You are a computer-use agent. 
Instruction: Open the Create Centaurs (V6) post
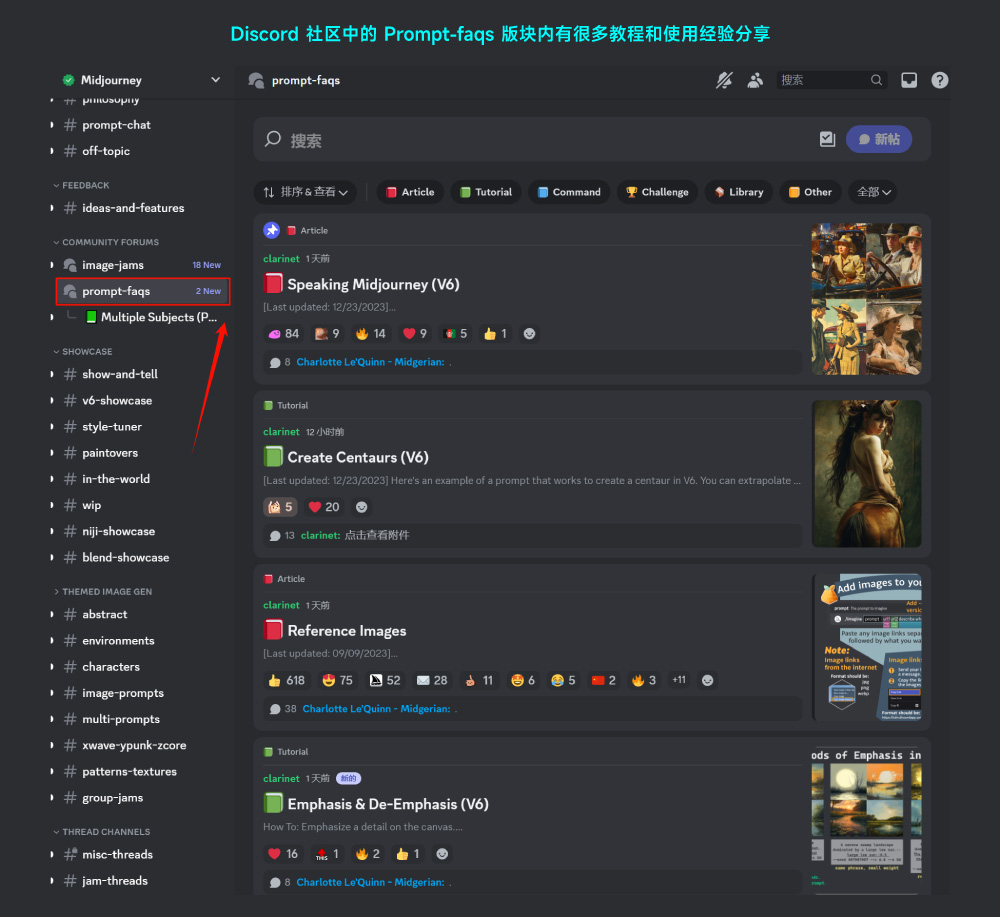click(x=358, y=458)
